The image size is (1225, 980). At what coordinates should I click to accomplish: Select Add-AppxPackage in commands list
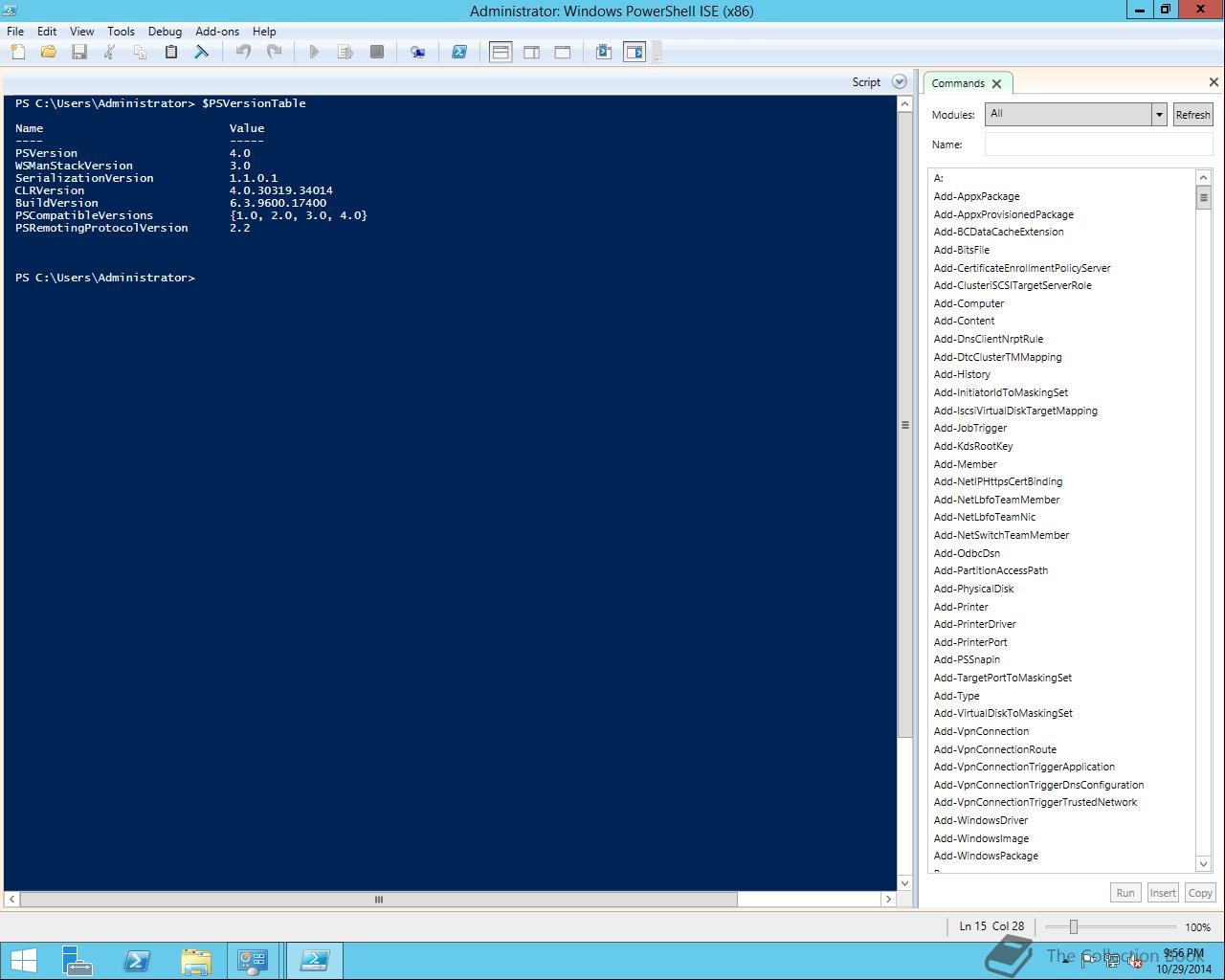pyautogui.click(x=976, y=196)
